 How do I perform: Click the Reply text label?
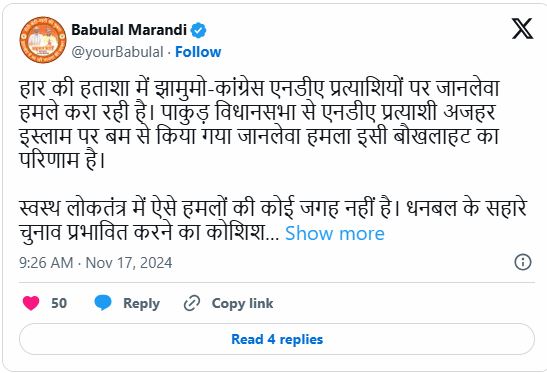(141, 303)
